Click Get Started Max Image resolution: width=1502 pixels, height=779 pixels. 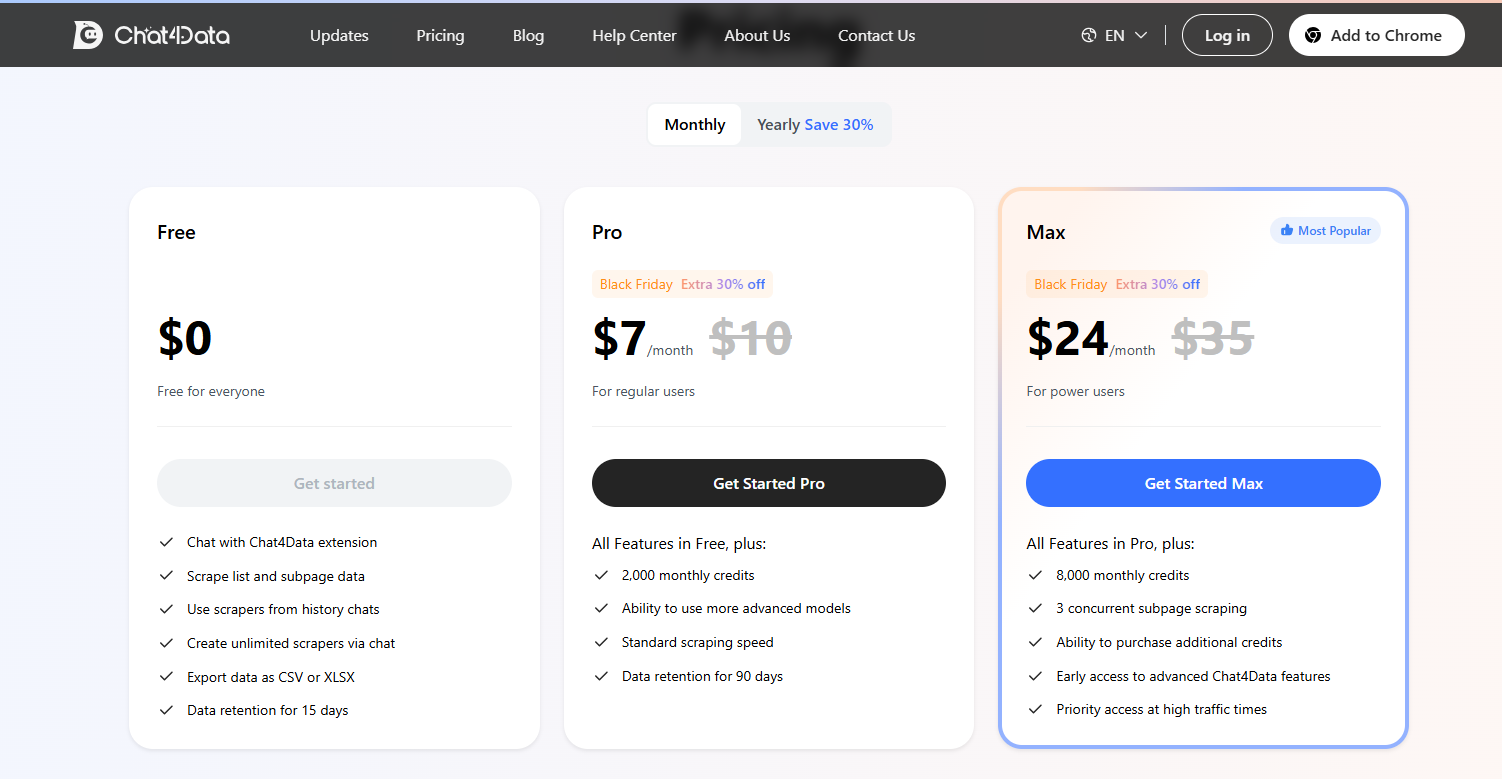[x=1203, y=483]
